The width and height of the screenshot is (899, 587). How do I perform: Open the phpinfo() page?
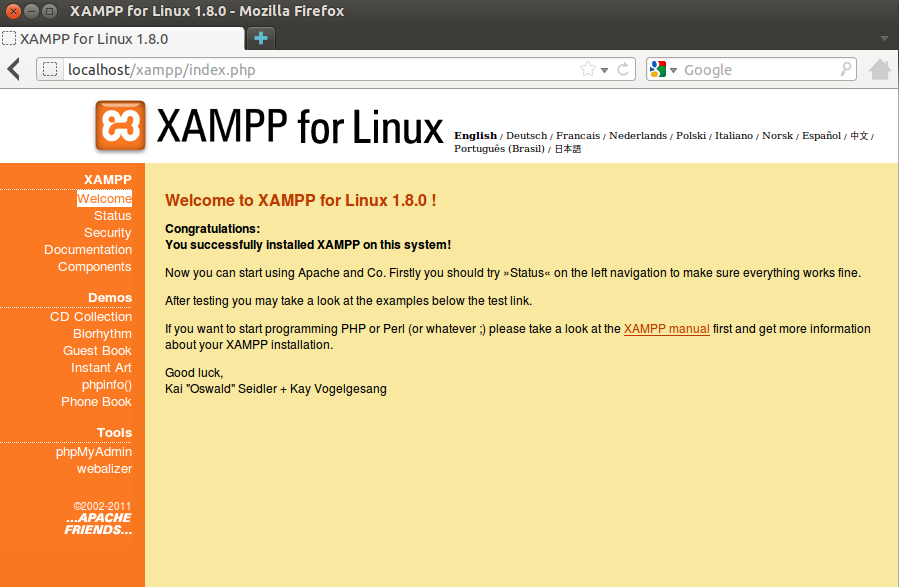point(107,385)
